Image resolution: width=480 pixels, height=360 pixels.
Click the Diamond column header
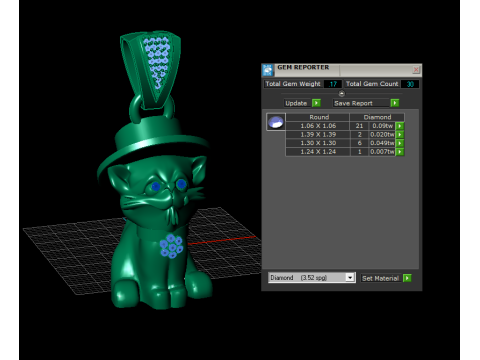tap(377, 117)
